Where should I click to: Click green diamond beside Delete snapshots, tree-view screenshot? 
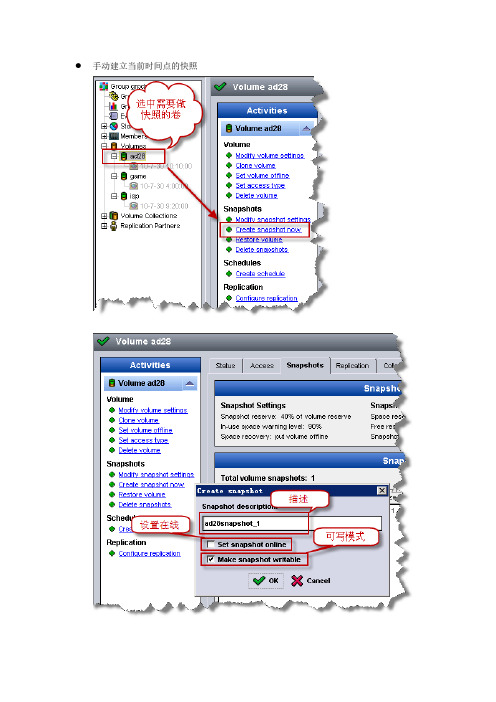click(x=229, y=249)
